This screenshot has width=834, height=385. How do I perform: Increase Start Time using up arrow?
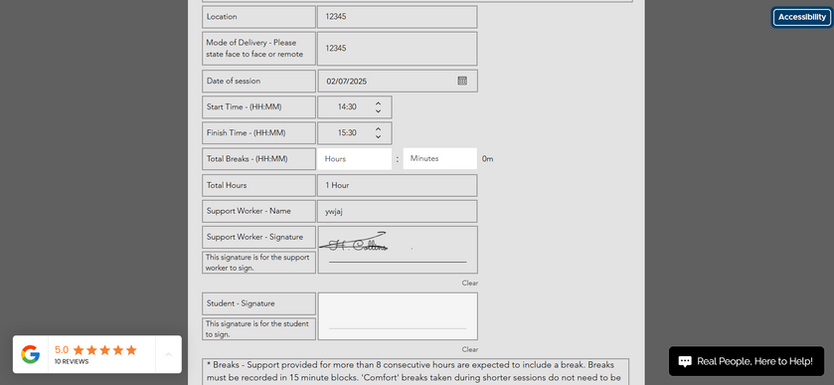(378, 103)
